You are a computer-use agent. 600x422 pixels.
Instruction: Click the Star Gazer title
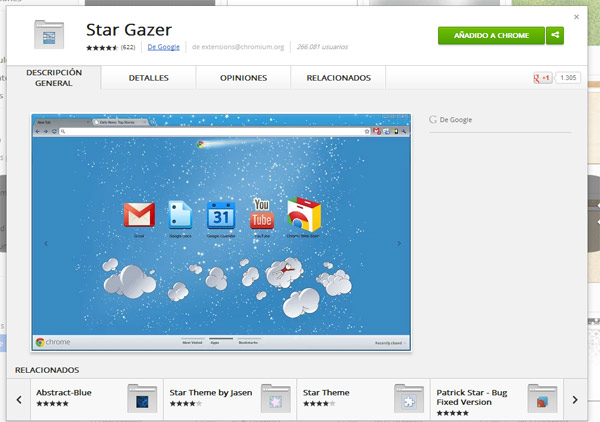129,29
